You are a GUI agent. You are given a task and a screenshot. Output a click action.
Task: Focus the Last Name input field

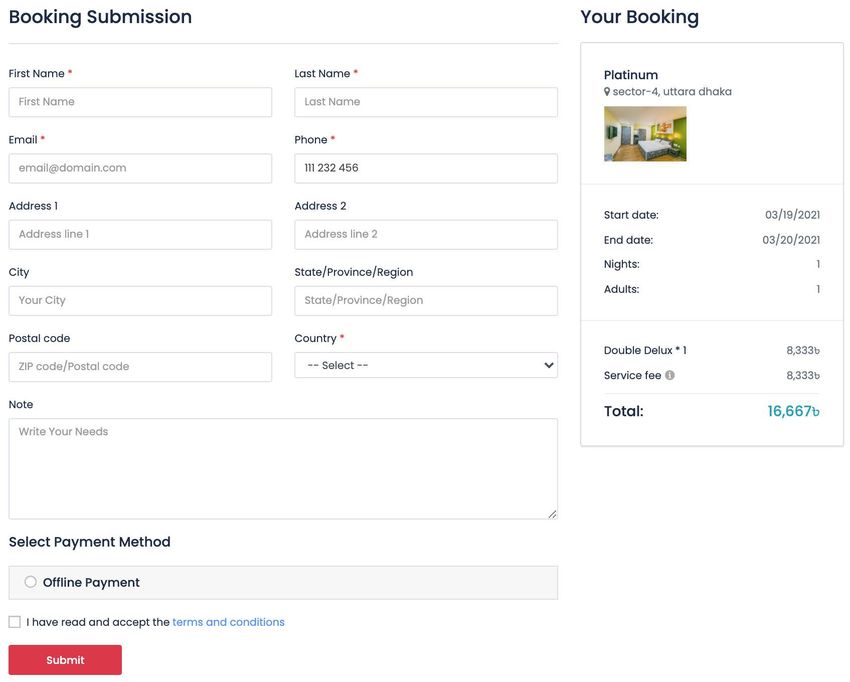pos(426,102)
